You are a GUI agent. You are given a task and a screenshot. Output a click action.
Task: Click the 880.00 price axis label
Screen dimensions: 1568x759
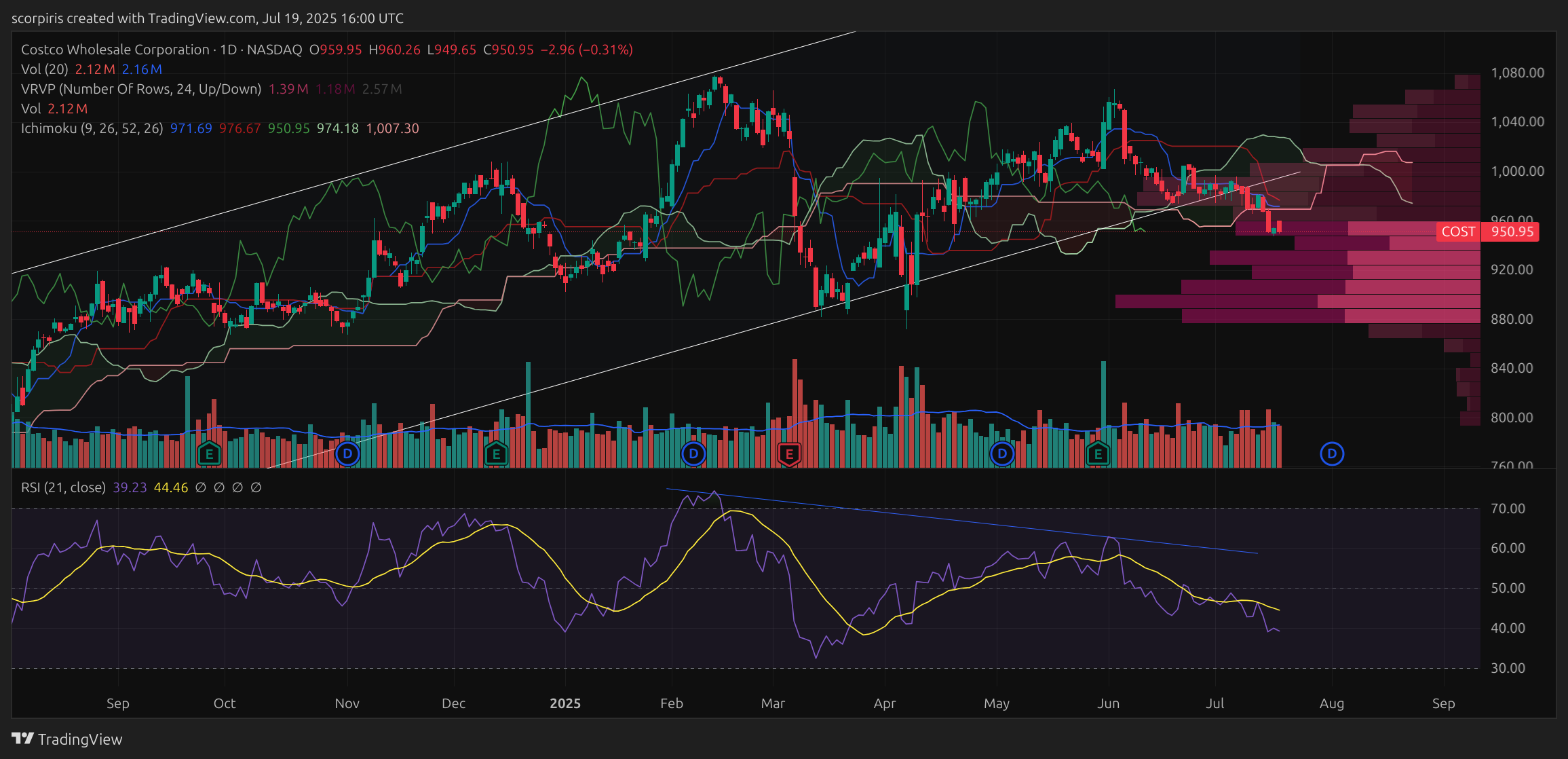pos(1512,319)
